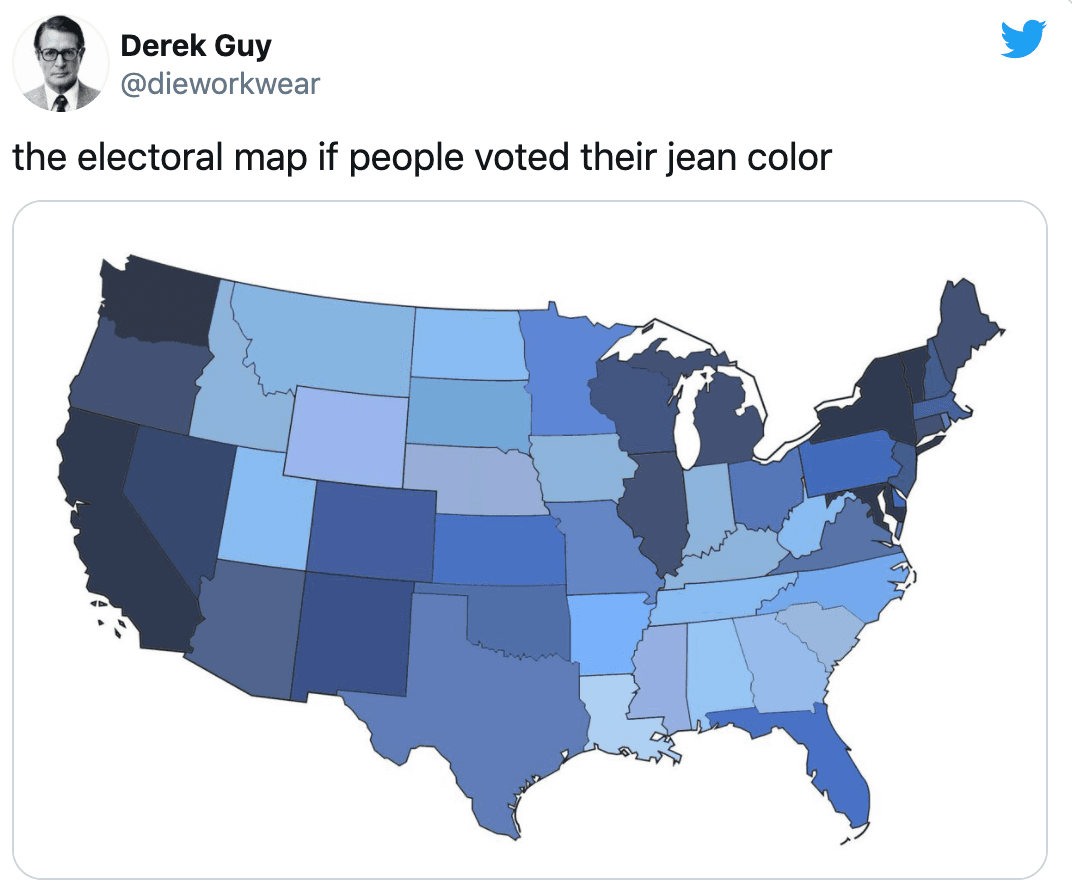Click the light-colored Wyoming state
Image resolution: width=1072 pixels, height=894 pixels.
click(347, 435)
